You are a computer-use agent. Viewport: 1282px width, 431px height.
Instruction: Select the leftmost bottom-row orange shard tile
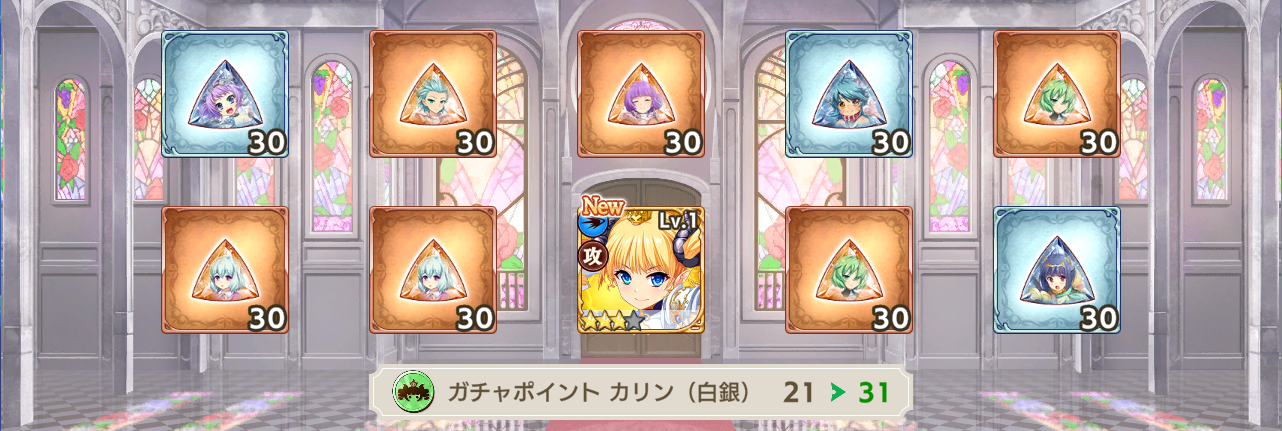[225, 270]
